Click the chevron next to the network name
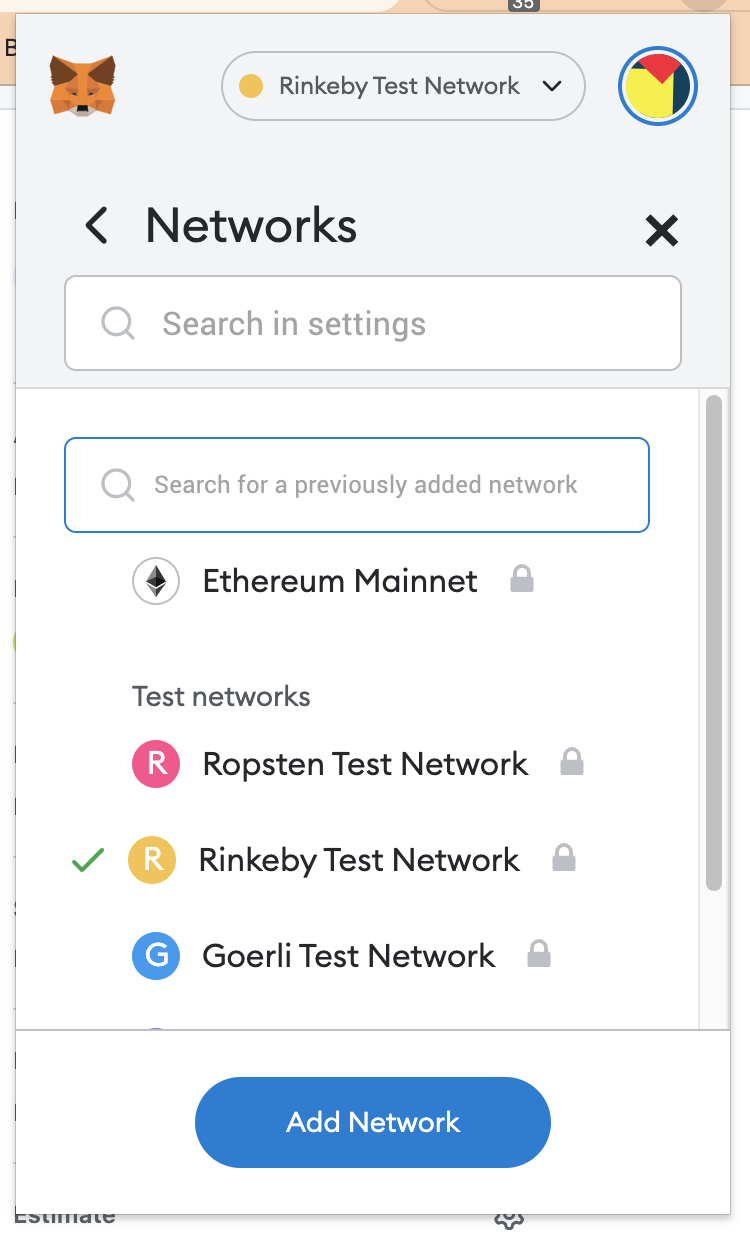Viewport: 750px width, 1236px height. pyautogui.click(x=551, y=86)
